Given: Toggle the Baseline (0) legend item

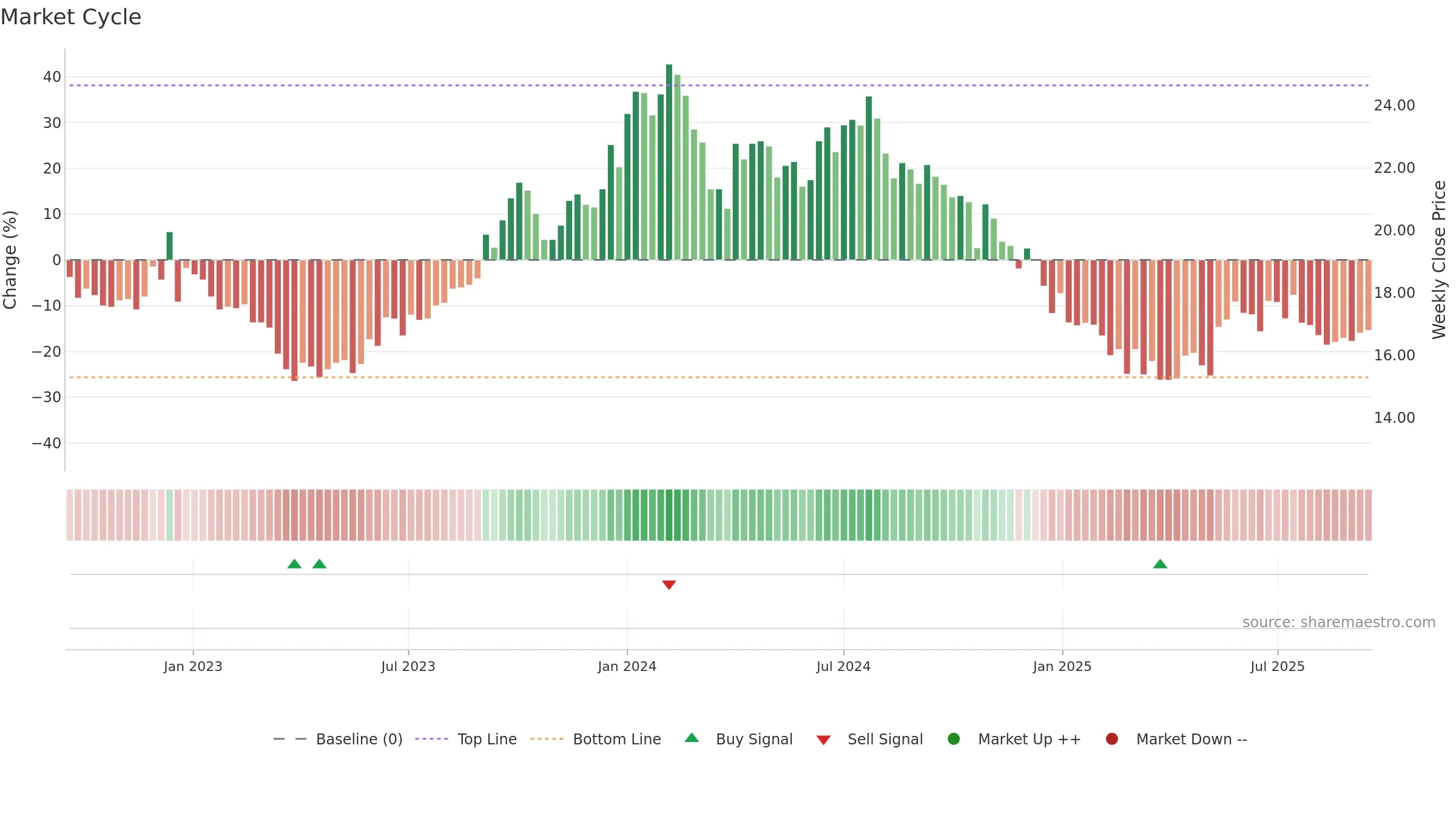Looking at the screenshot, I should (338, 739).
